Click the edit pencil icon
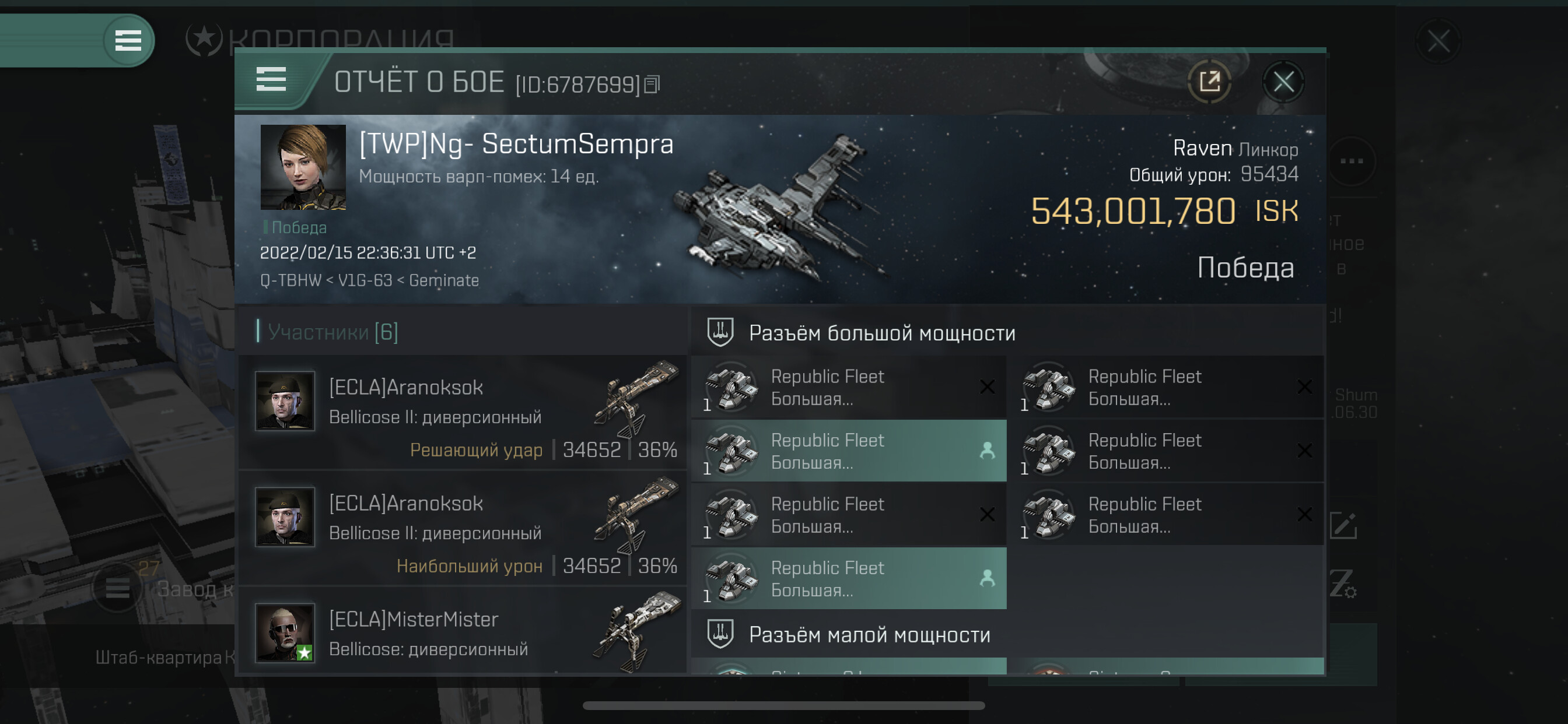The width and height of the screenshot is (1568, 724). click(1343, 526)
